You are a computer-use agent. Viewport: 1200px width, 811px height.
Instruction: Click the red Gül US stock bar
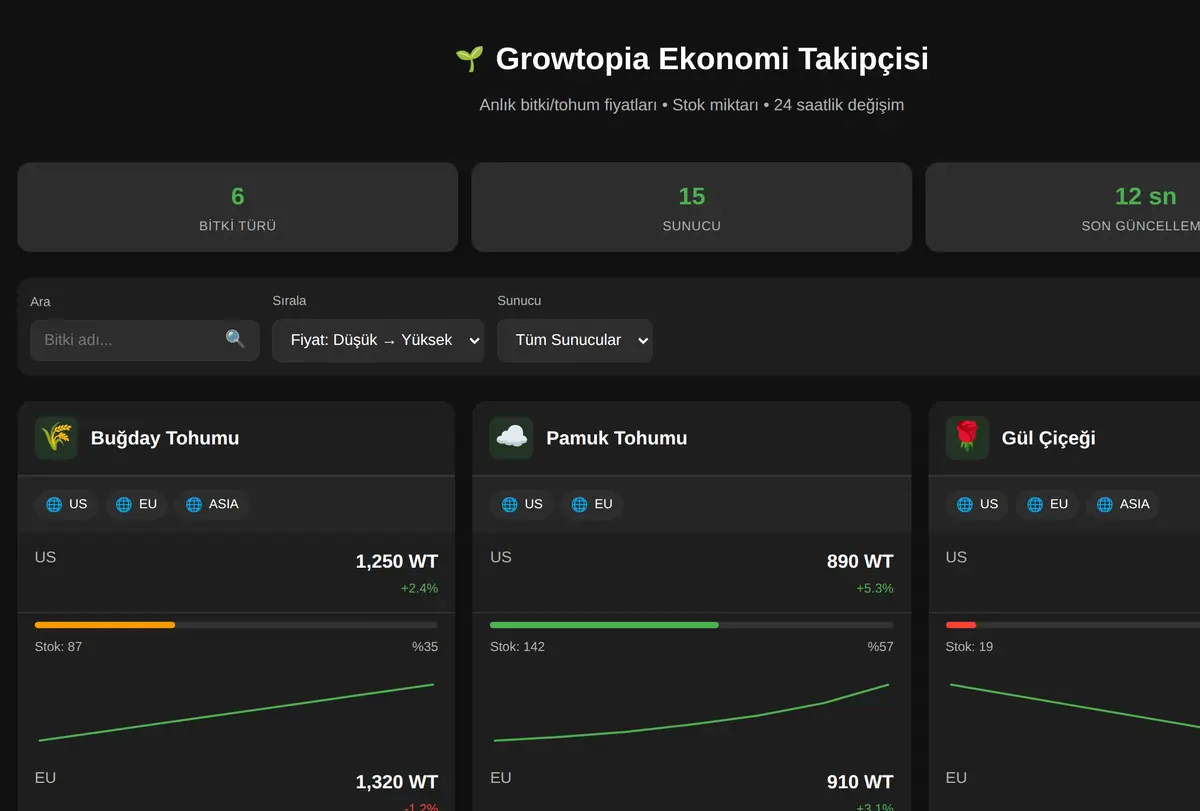pyautogui.click(x=961, y=625)
